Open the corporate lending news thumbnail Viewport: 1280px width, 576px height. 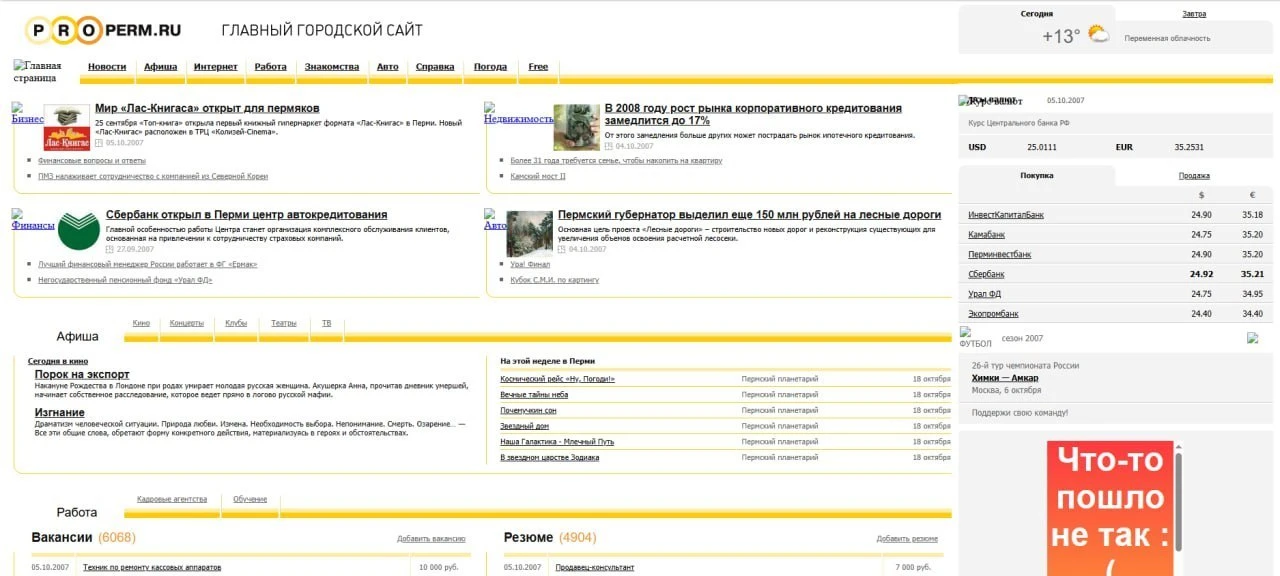(576, 128)
